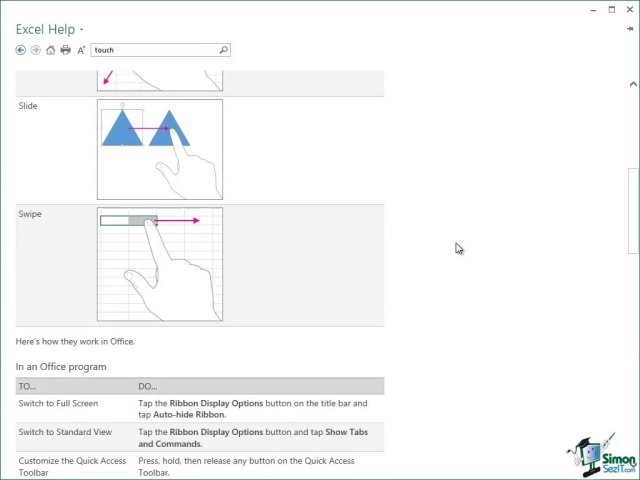Click the search magnifier icon
This screenshot has height=480, width=640.
[x=223, y=50]
